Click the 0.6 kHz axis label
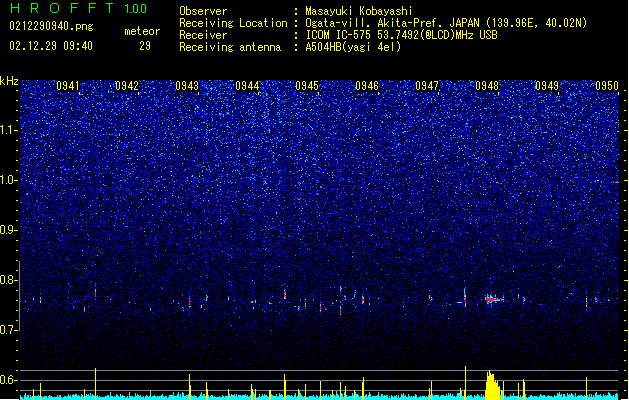Viewport: 629px width, 400px height. [x=9, y=380]
